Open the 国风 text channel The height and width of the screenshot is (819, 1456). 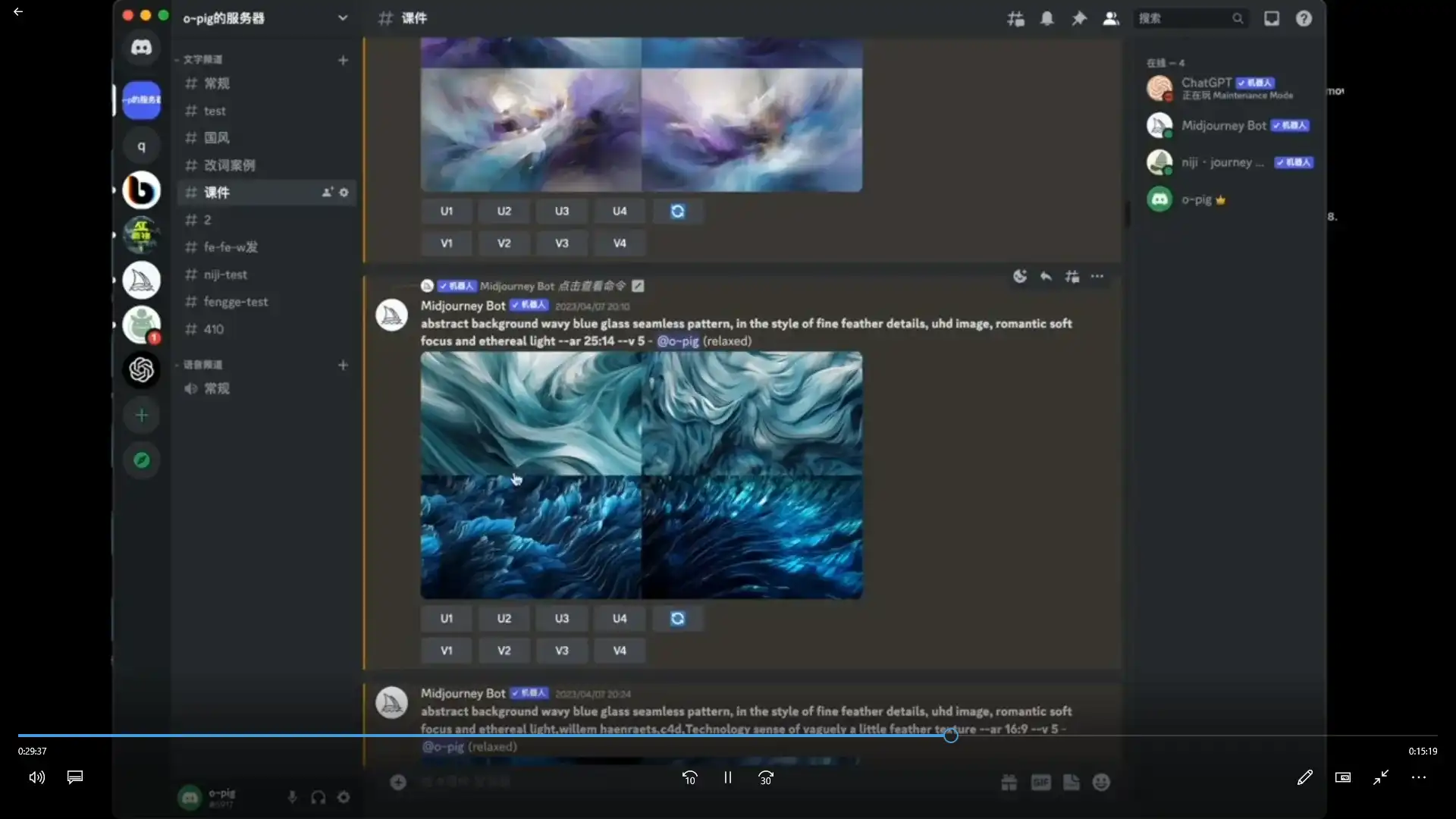click(216, 138)
